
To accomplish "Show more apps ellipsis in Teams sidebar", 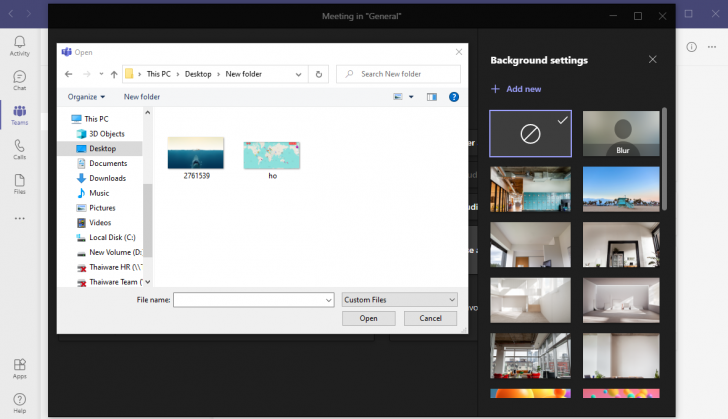I will tap(20, 218).
